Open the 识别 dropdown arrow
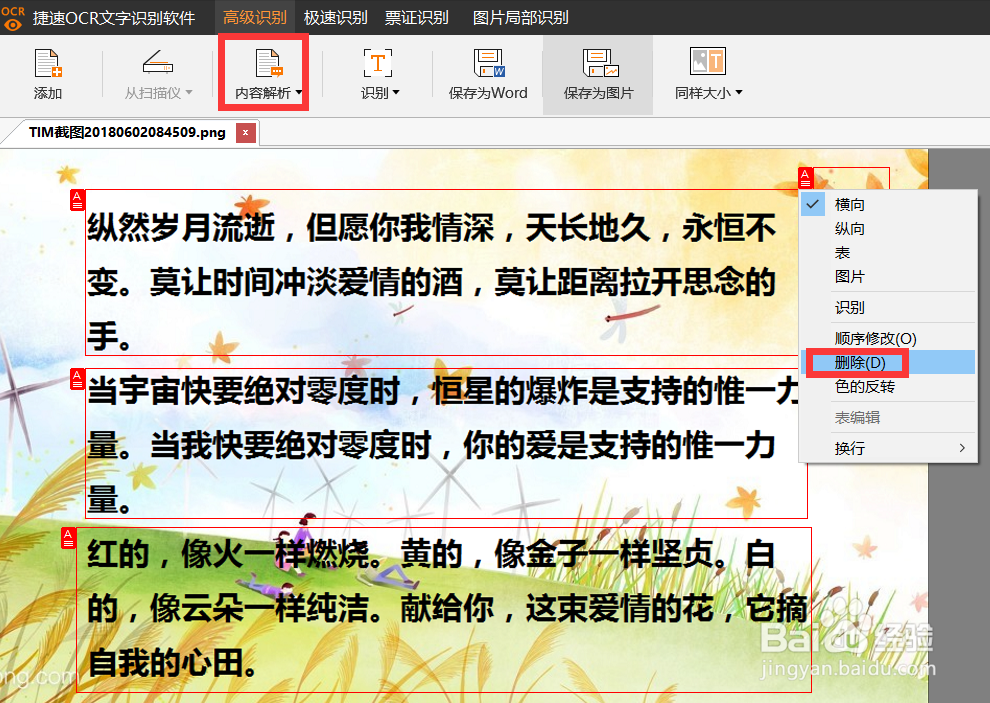Viewport: 990px width, 703px height. (x=396, y=93)
